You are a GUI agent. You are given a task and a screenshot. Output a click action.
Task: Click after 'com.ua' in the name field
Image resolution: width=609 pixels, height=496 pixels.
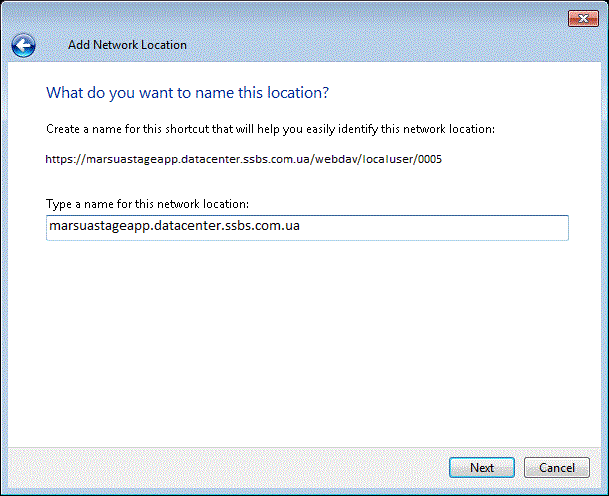pyautogui.click(x=301, y=226)
